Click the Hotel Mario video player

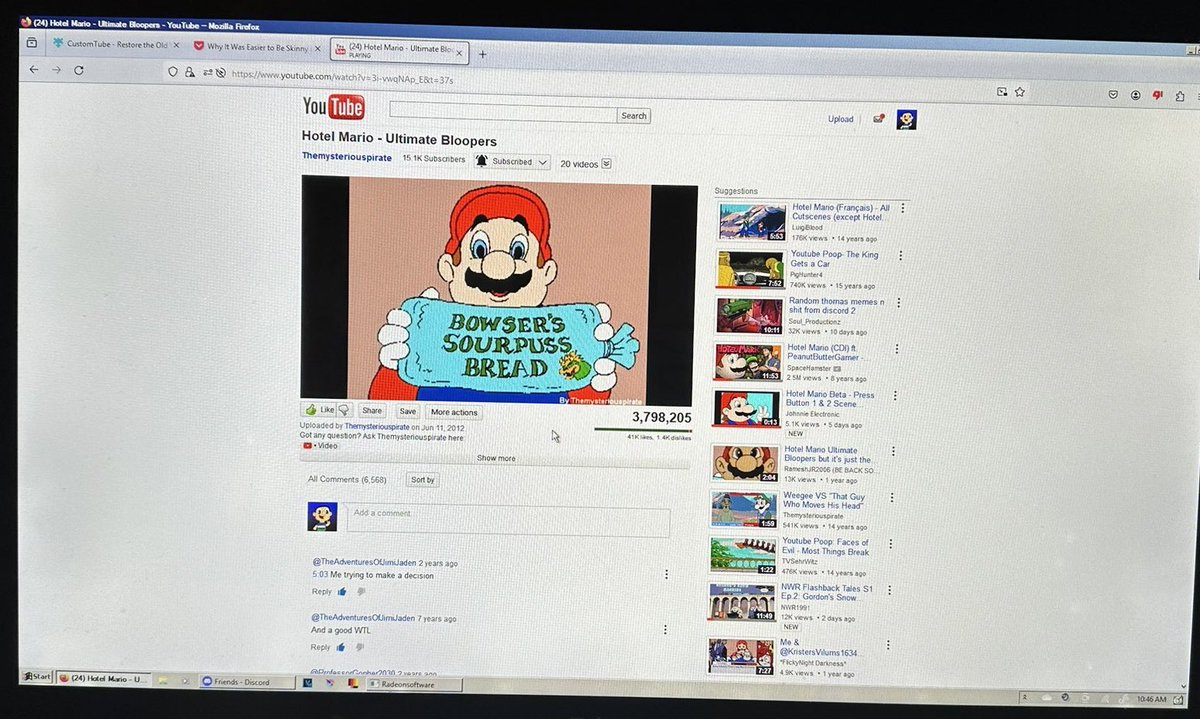click(x=499, y=290)
